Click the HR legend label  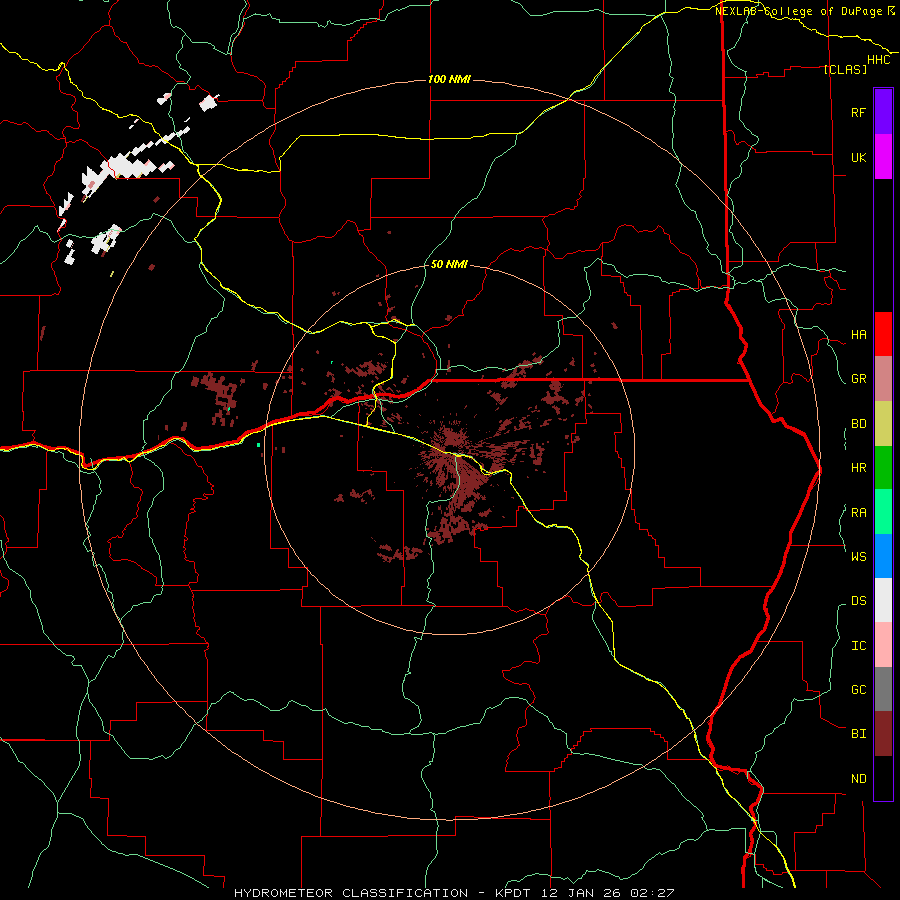(x=858, y=468)
